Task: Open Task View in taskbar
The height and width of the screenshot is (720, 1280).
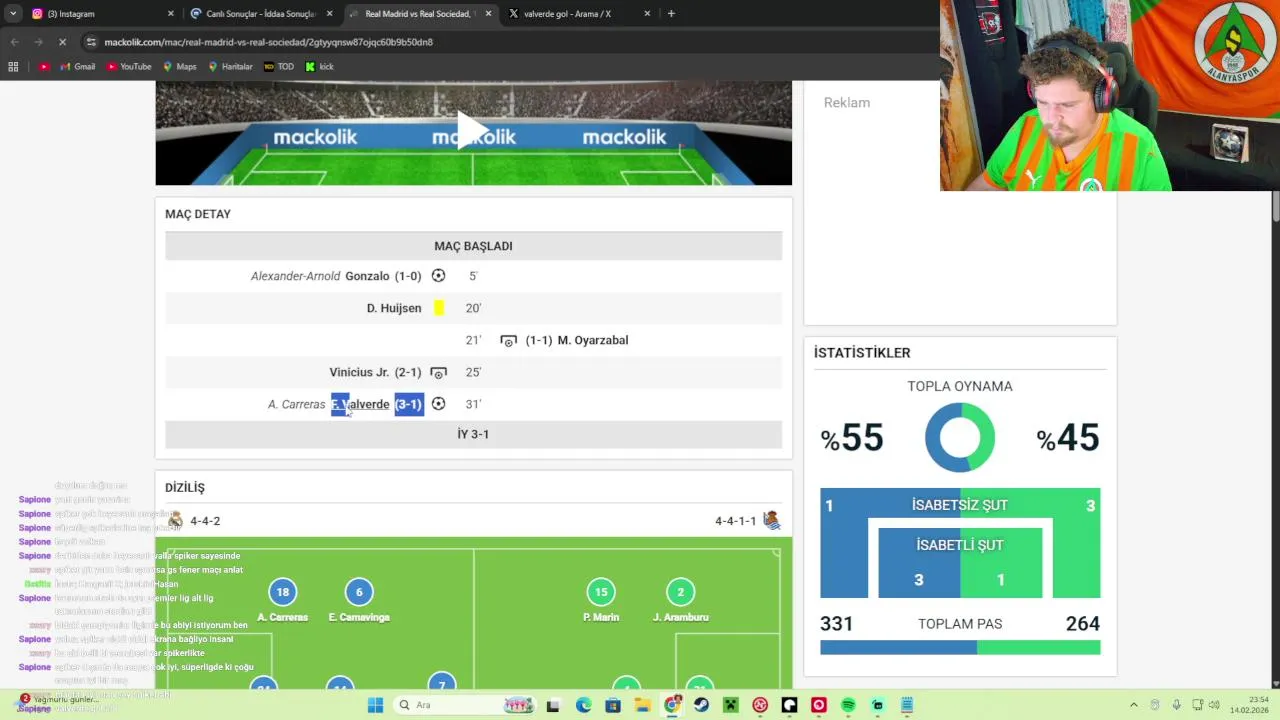Action: click(x=552, y=705)
